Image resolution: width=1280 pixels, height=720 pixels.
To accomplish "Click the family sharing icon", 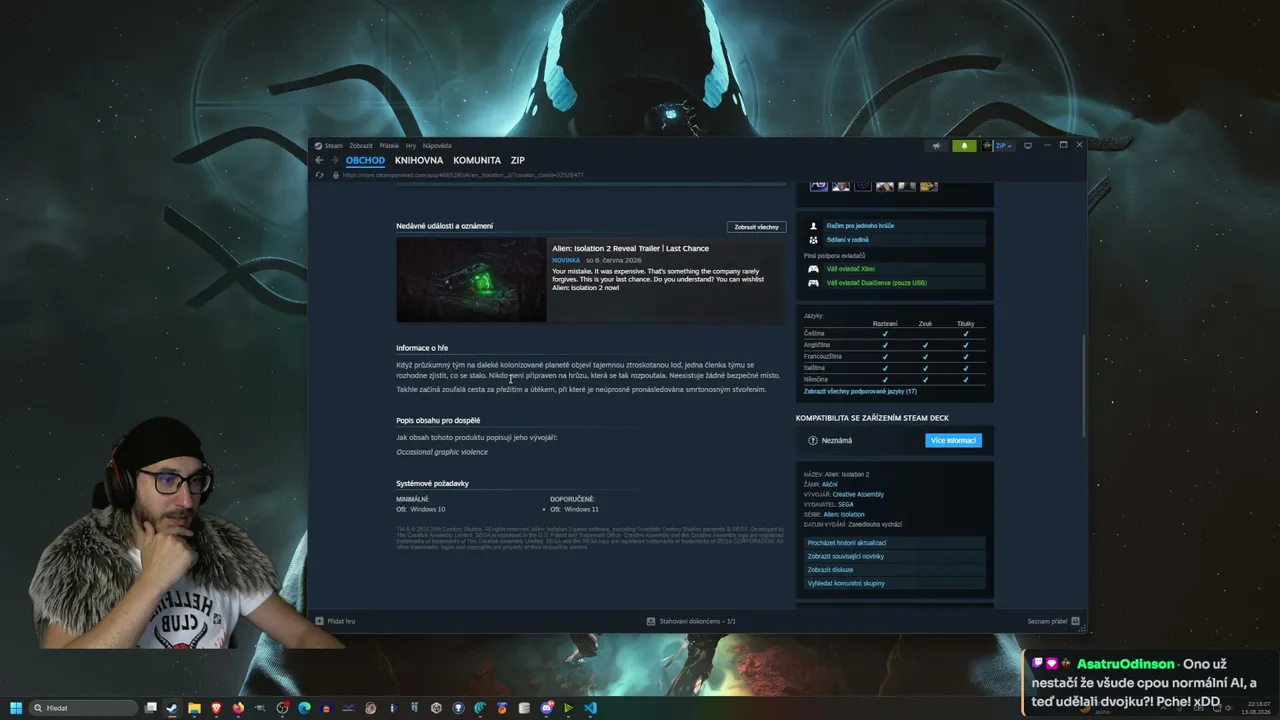I will point(813,240).
